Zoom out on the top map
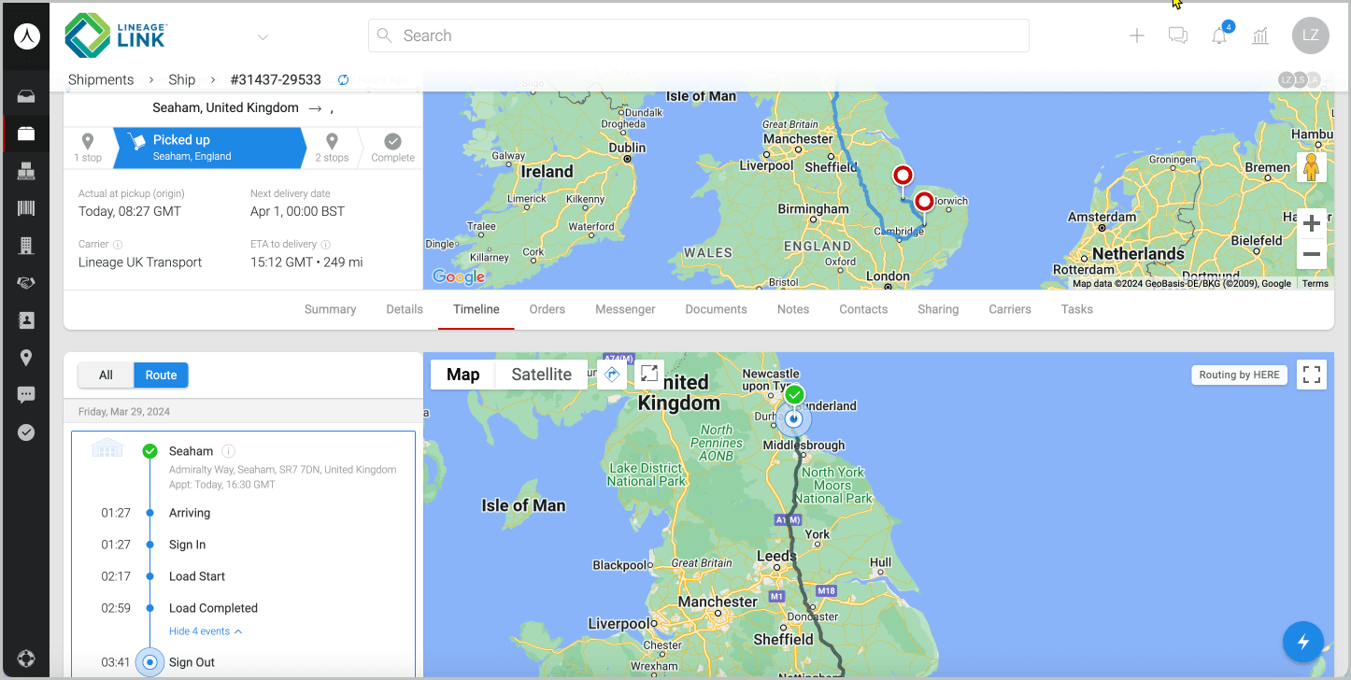1351x680 pixels. pyautogui.click(x=1311, y=254)
